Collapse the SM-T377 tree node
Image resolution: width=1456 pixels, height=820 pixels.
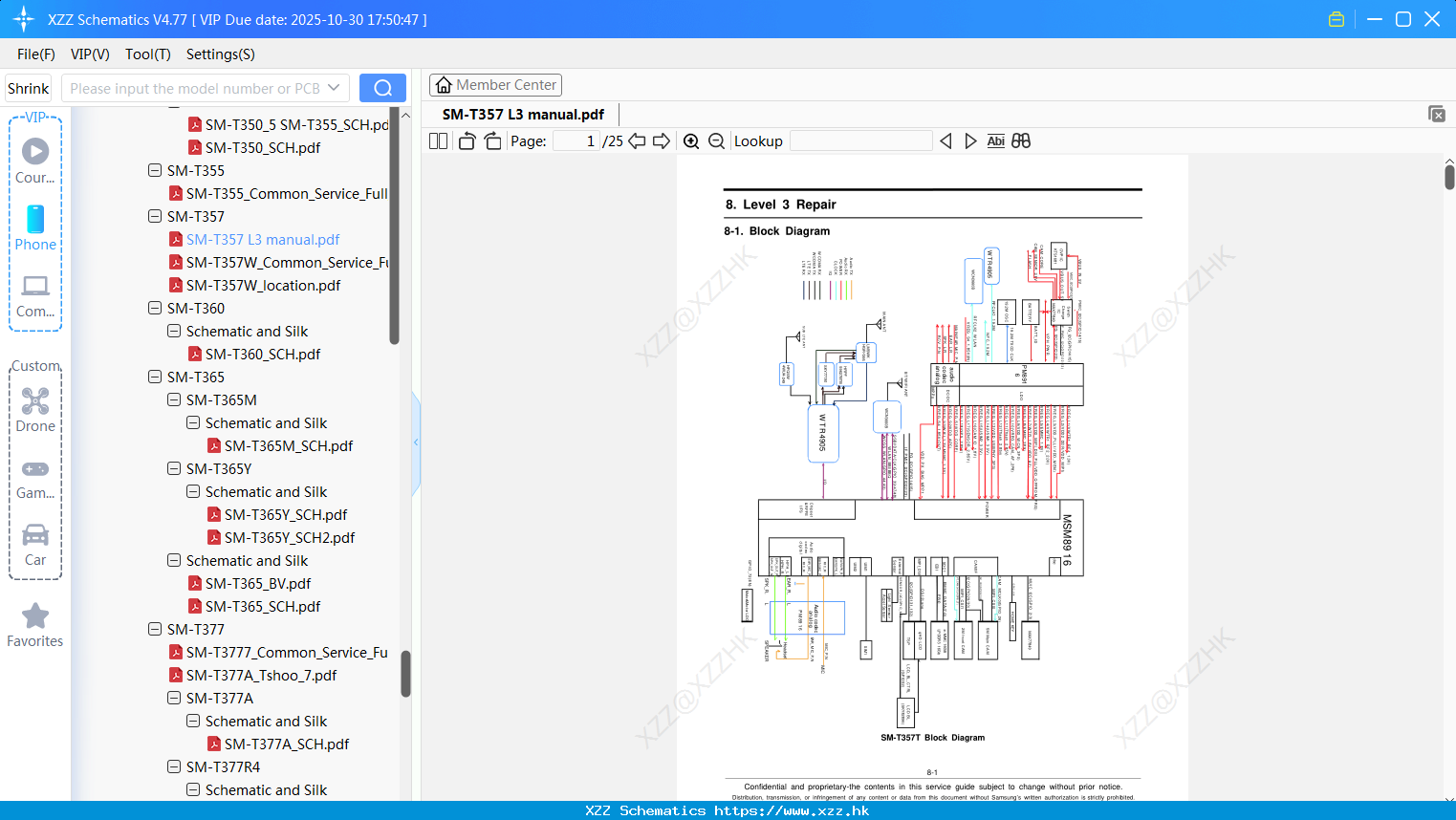(155, 630)
